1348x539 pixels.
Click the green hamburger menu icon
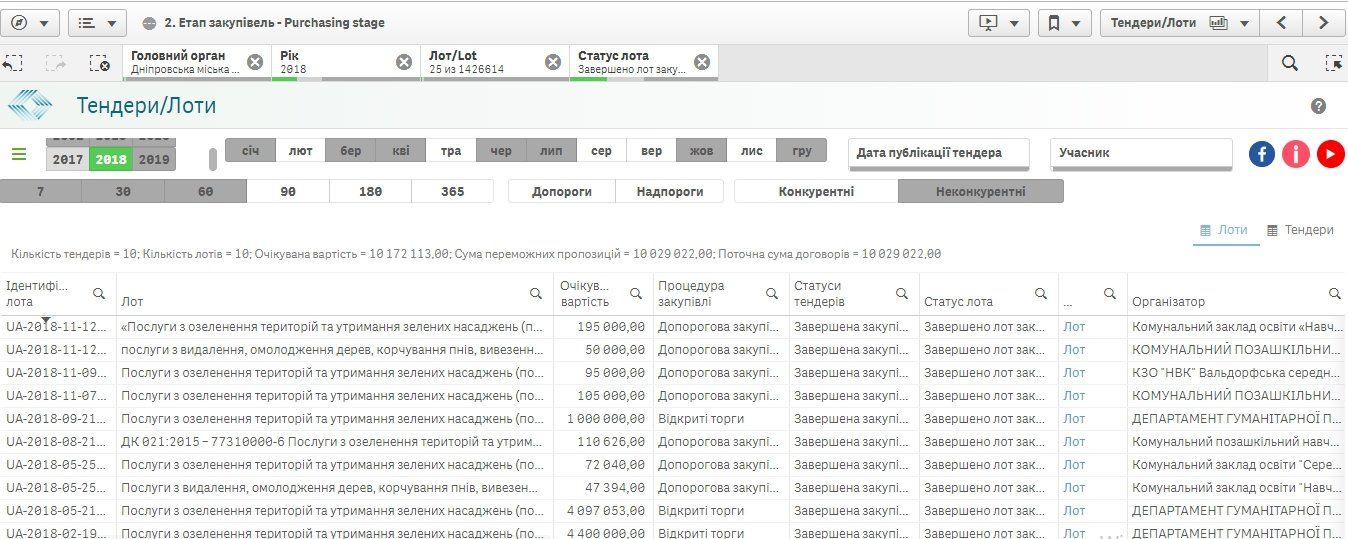coord(19,154)
